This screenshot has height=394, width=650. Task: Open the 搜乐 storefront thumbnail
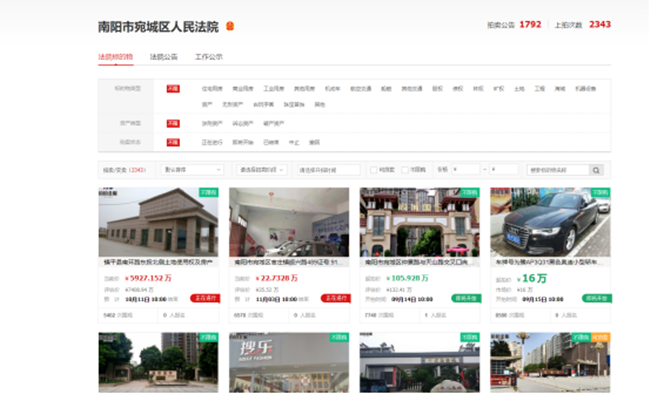tap(289, 362)
